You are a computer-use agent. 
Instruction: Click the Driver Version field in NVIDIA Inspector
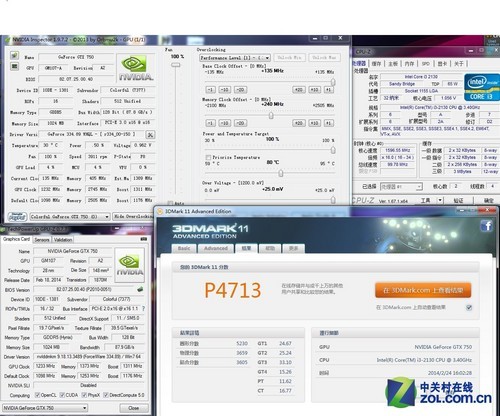(x=92, y=134)
